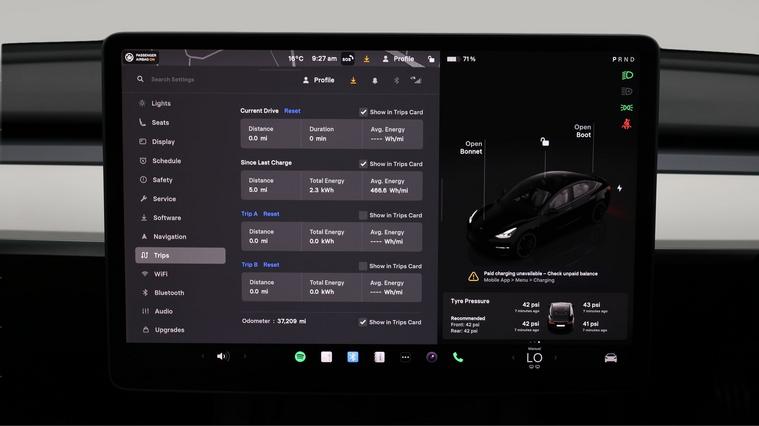This screenshot has width=759, height=426.
Task: Open the more apps ellipsis menu
Action: point(406,357)
